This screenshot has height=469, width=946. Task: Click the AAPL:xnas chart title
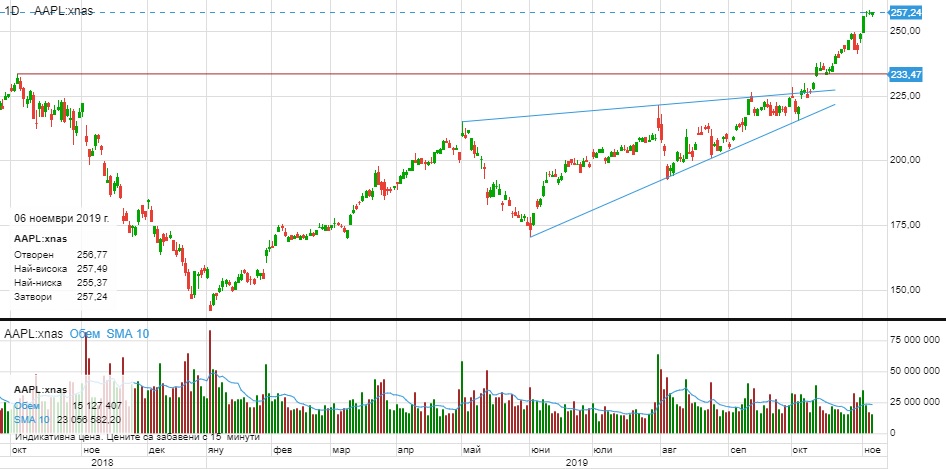pos(63,11)
